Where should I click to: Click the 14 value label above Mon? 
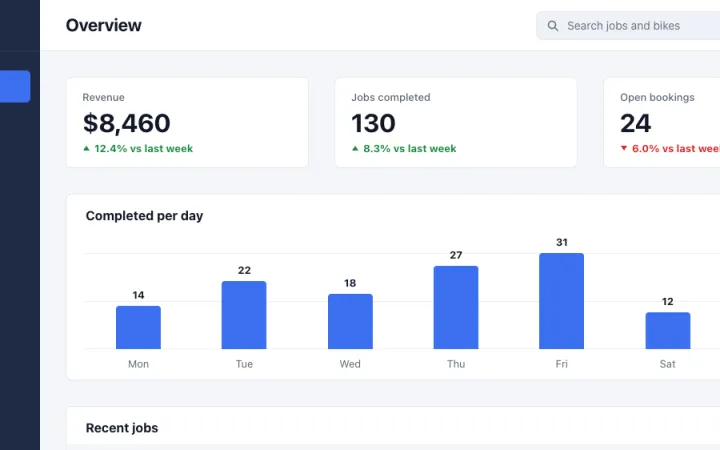(x=138, y=295)
